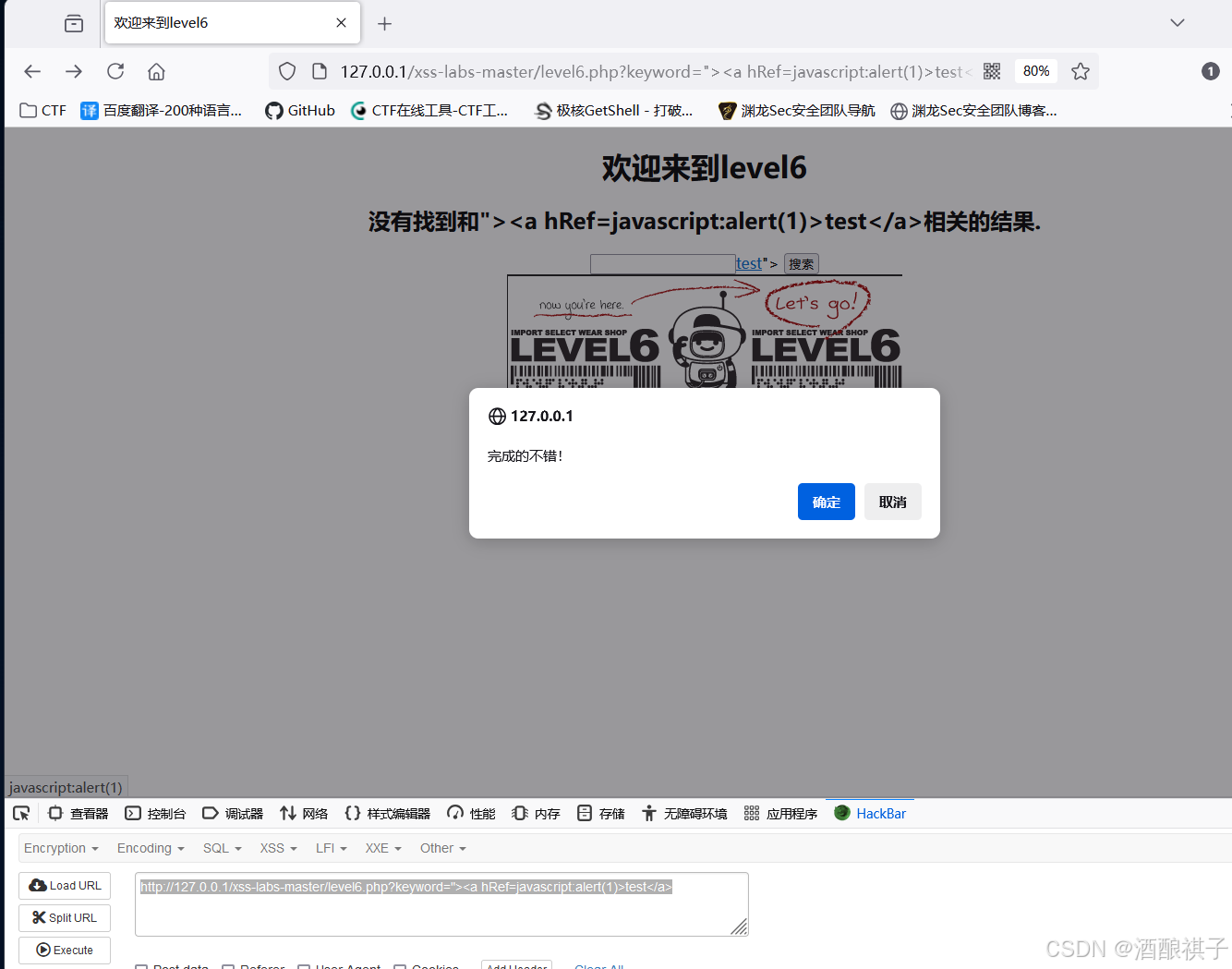Image resolution: width=1232 pixels, height=969 pixels.
Task: Dismiss the alert with 取消 button
Action: coord(893,502)
